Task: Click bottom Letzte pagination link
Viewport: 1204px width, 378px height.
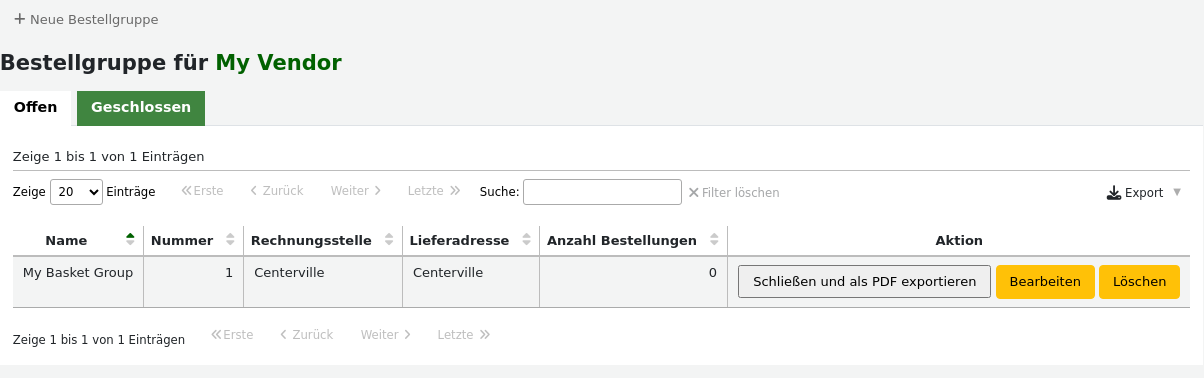Action: coord(463,336)
